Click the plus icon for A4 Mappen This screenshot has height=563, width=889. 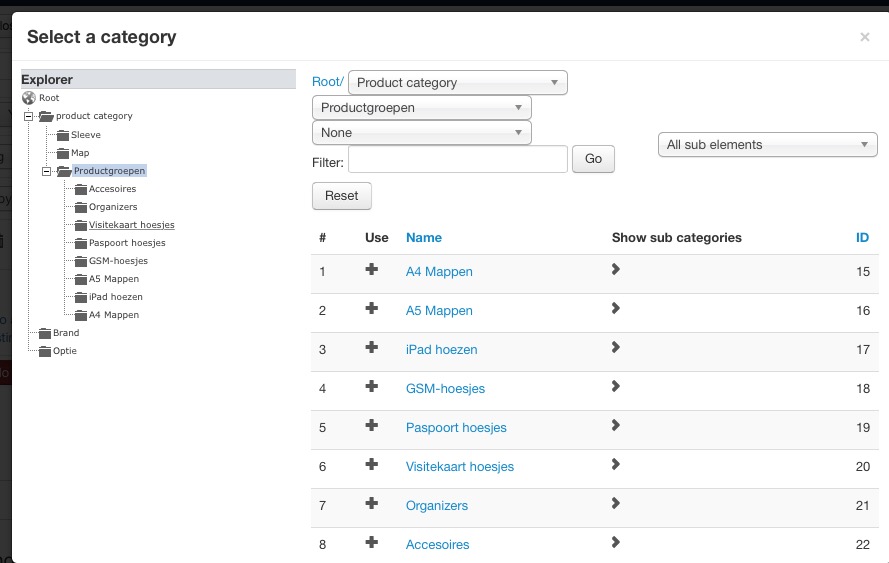pyautogui.click(x=371, y=269)
